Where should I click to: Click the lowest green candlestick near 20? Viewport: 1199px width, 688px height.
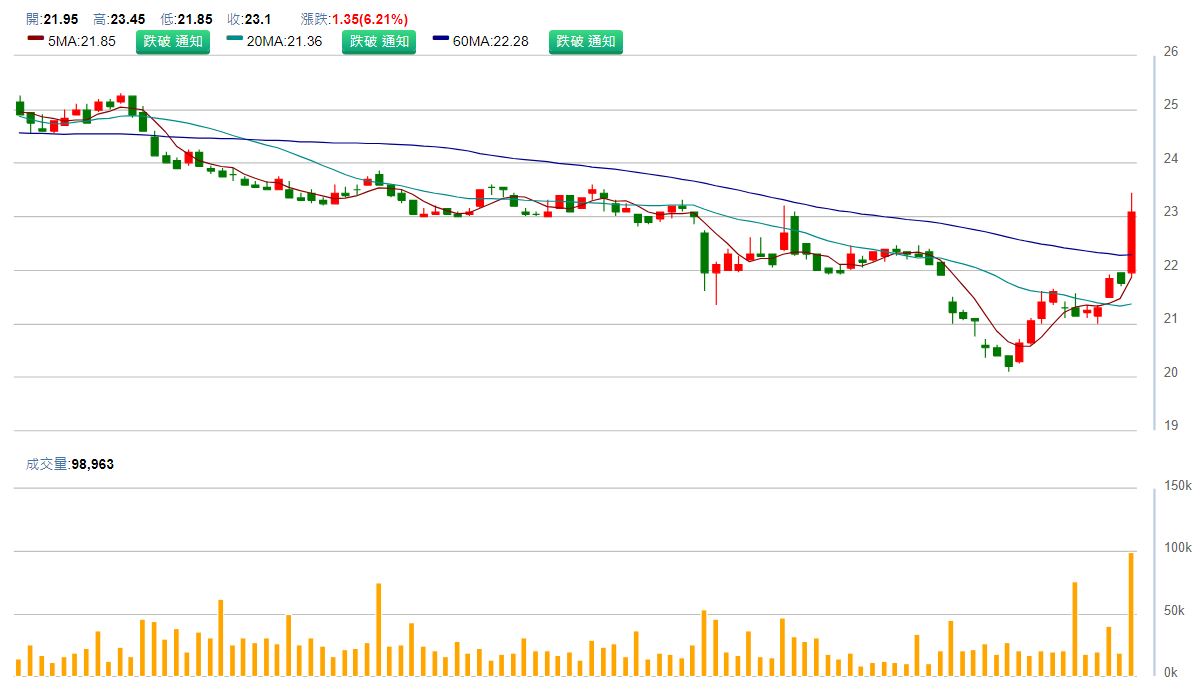pyautogui.click(x=1009, y=361)
